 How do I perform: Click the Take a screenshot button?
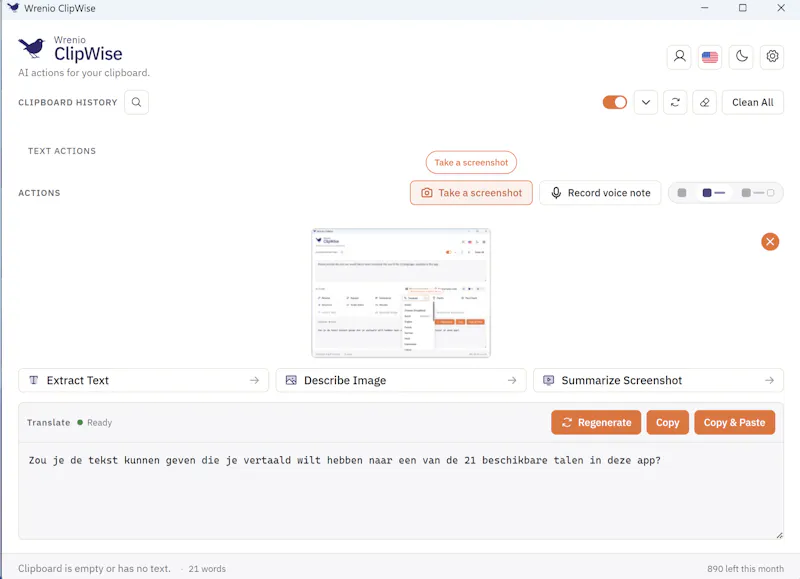(x=471, y=193)
